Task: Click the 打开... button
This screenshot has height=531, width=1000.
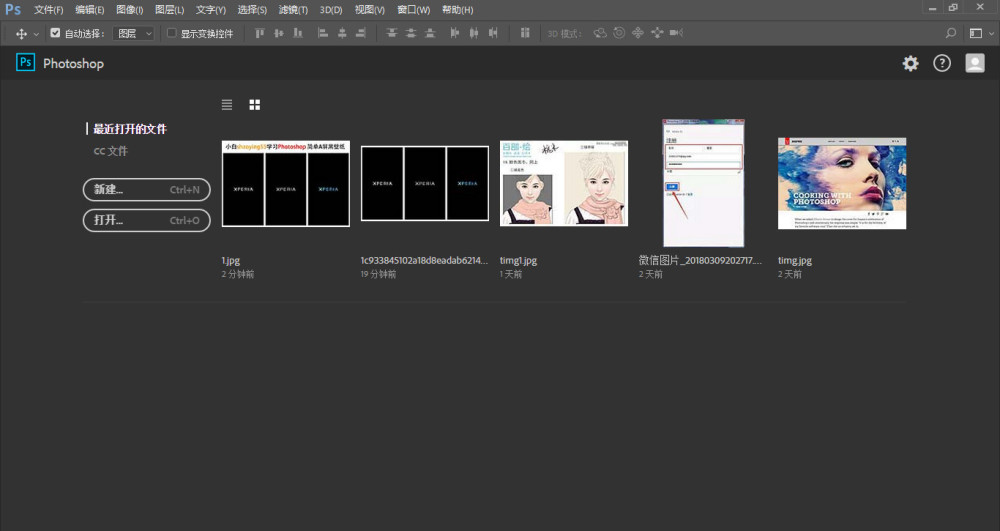Action: (146, 220)
